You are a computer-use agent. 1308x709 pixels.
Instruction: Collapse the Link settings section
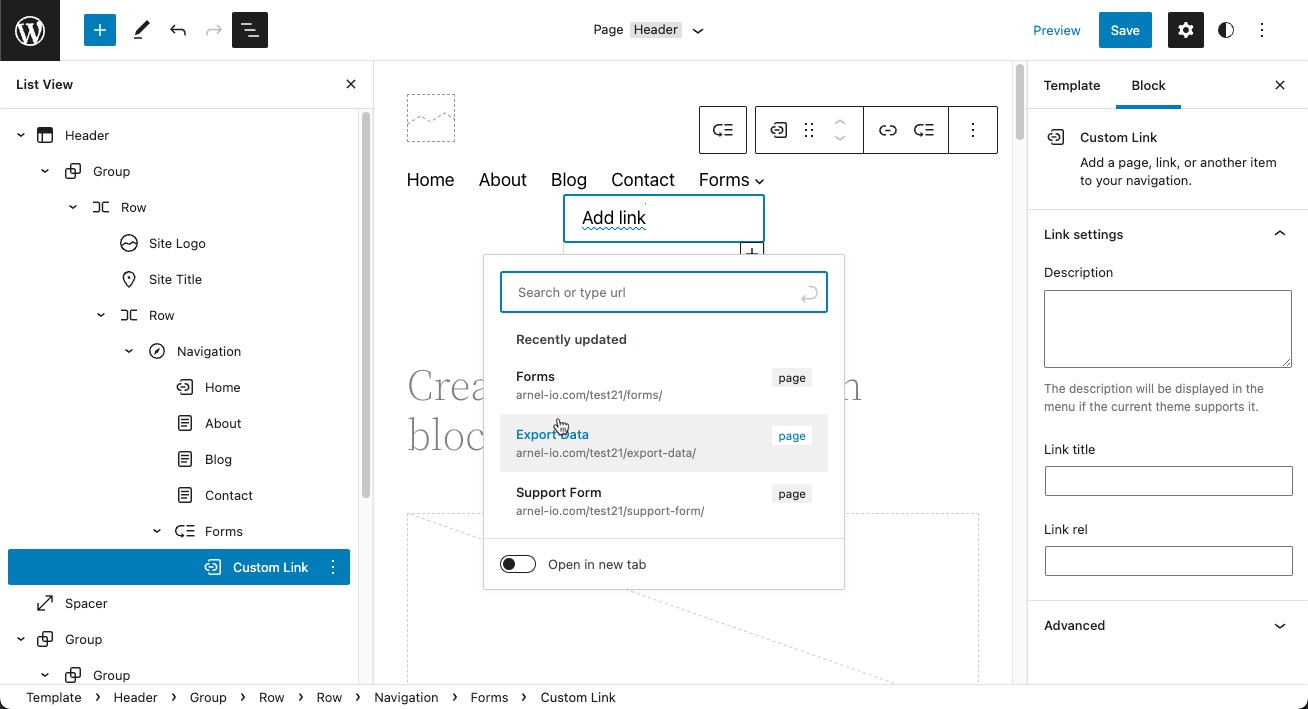click(x=1279, y=234)
